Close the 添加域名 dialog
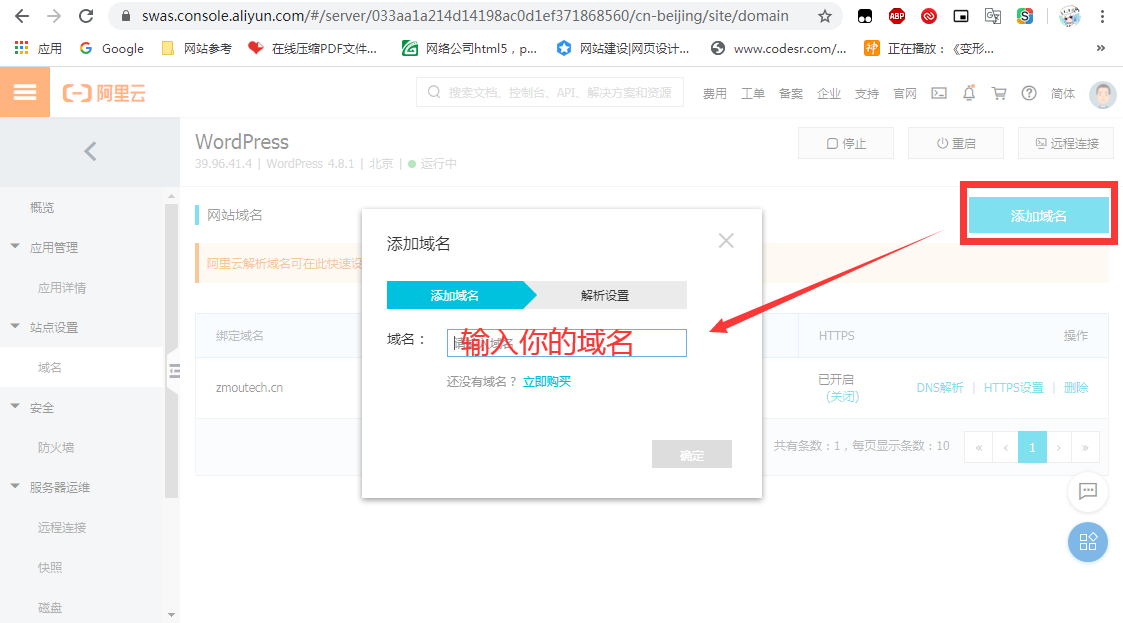 pos(726,241)
